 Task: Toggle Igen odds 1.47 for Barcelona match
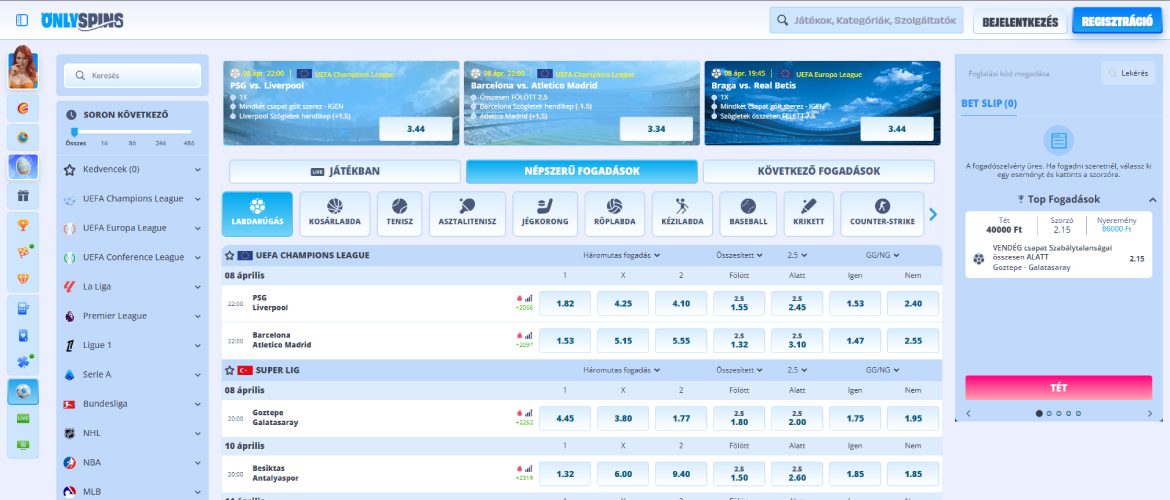tap(854, 340)
